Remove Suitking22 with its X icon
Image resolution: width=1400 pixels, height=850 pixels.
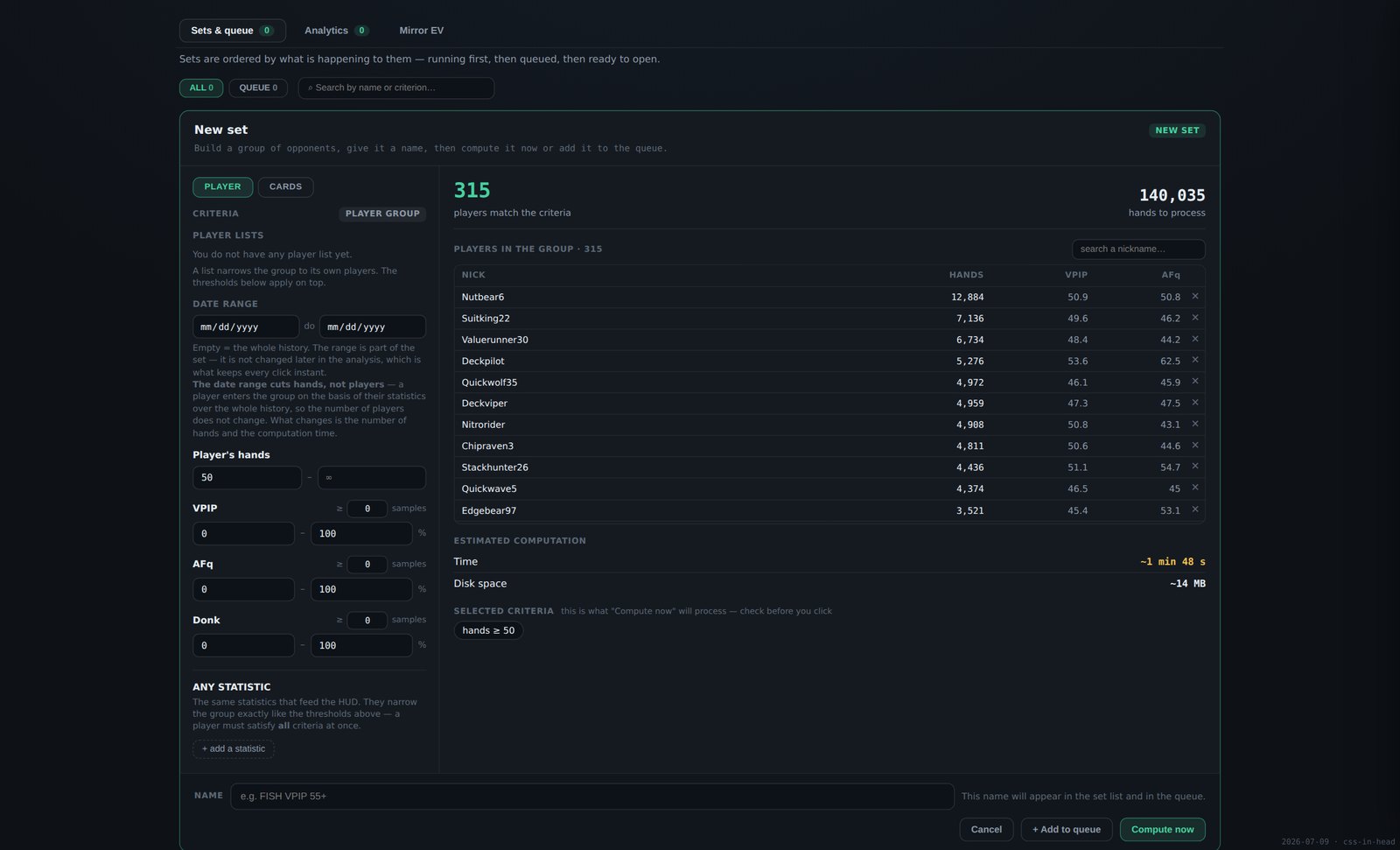tap(1194, 318)
